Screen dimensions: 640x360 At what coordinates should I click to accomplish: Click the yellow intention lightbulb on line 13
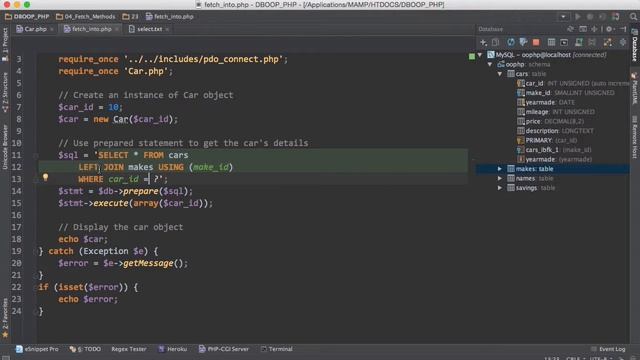point(45,177)
